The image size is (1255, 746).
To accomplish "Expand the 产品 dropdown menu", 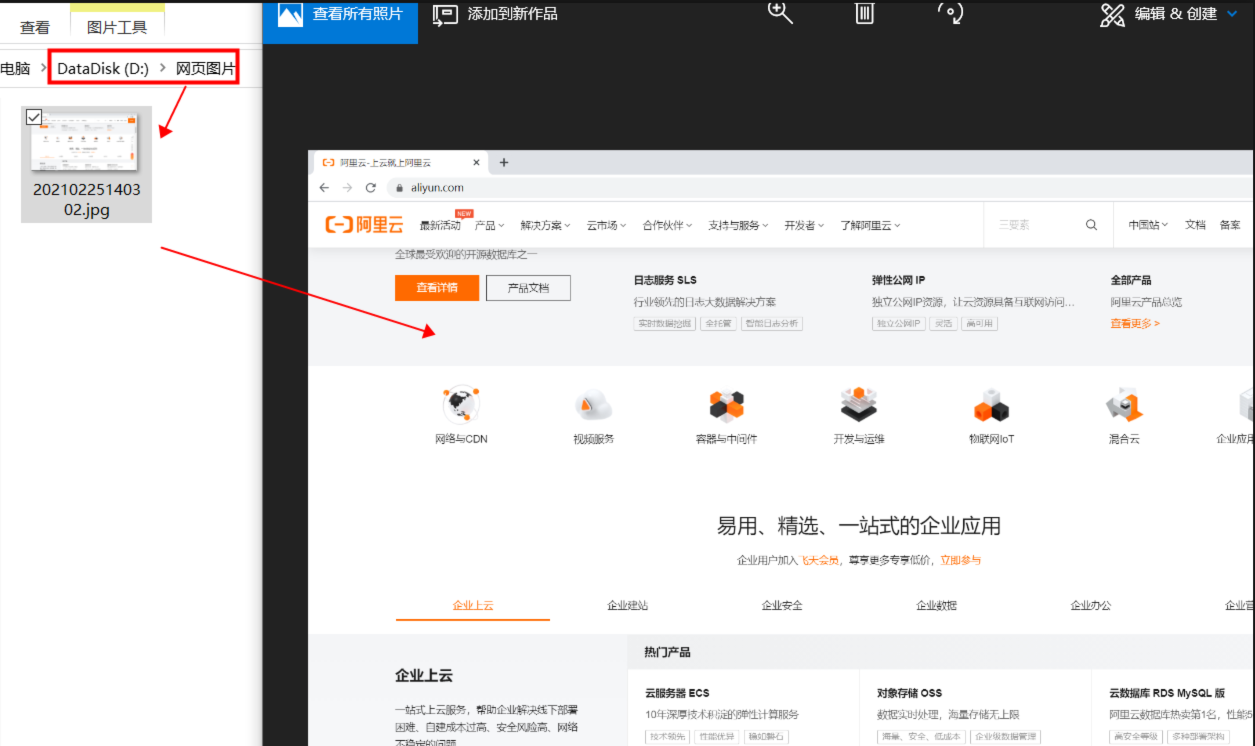I will point(489,226).
